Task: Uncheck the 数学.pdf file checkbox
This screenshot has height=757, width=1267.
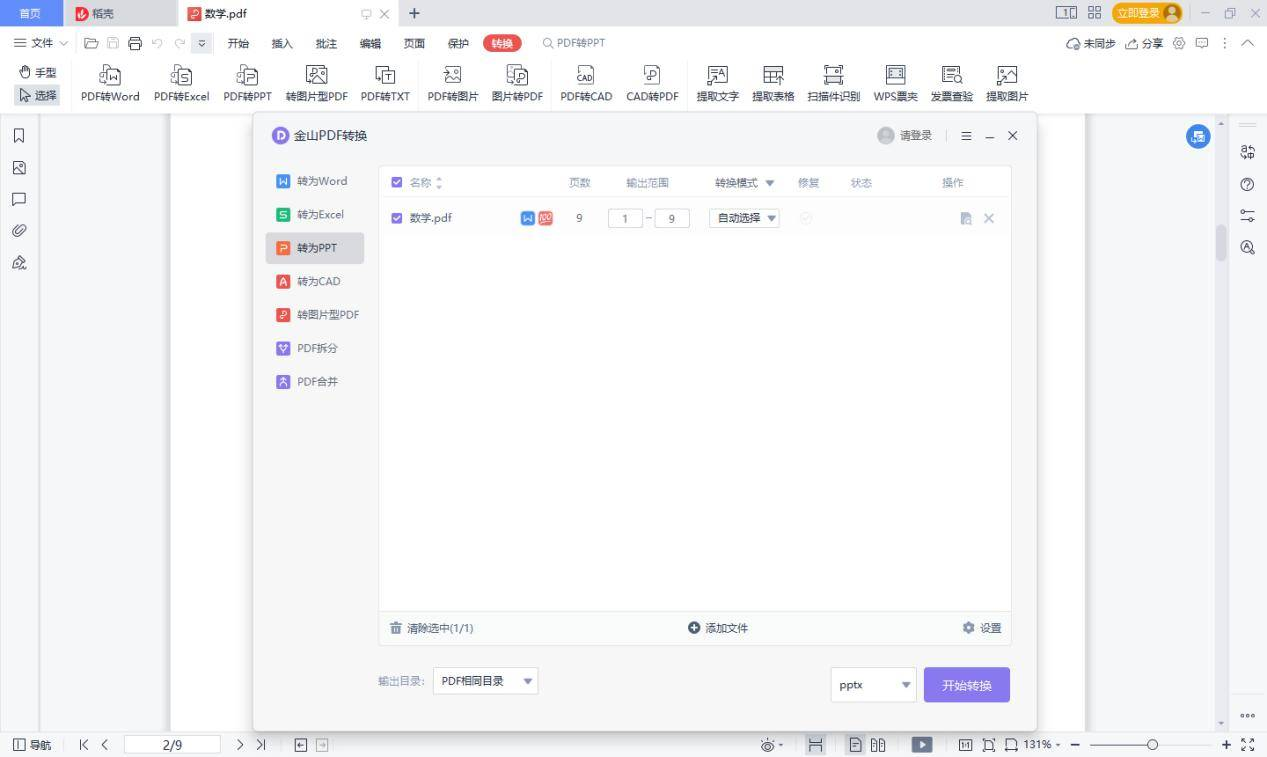Action: point(396,217)
